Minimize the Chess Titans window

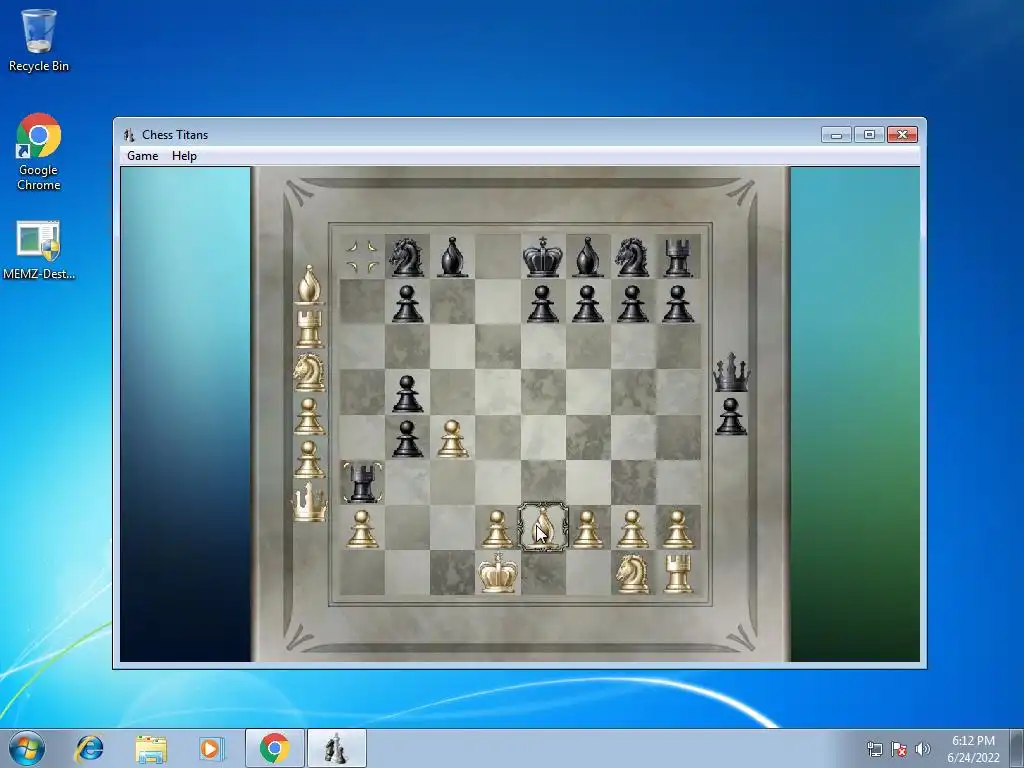tap(837, 135)
